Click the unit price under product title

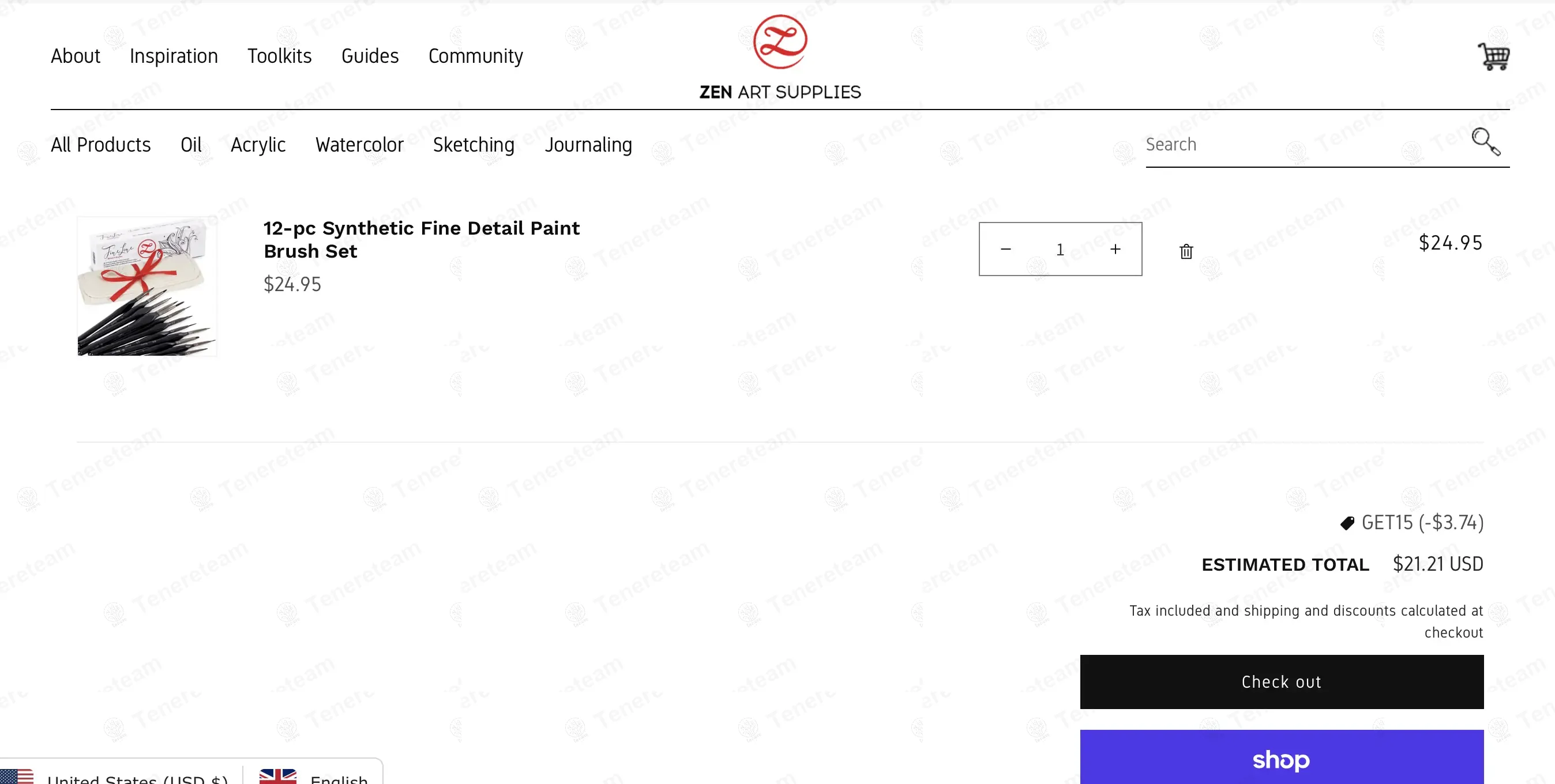[x=292, y=284]
